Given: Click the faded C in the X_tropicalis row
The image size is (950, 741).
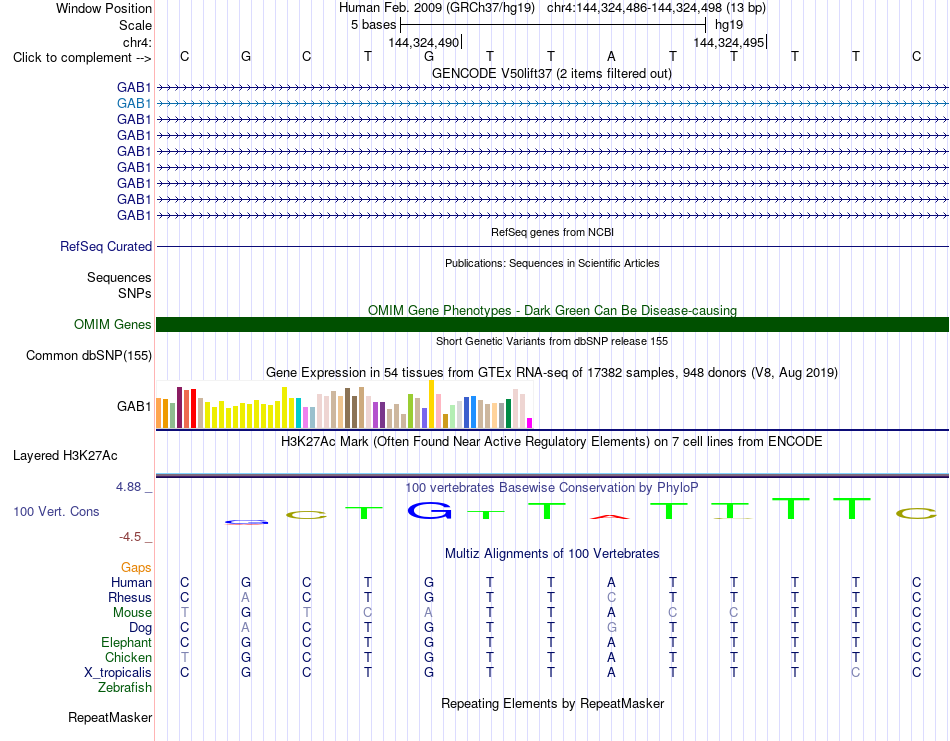Looking at the screenshot, I should (x=855, y=673).
